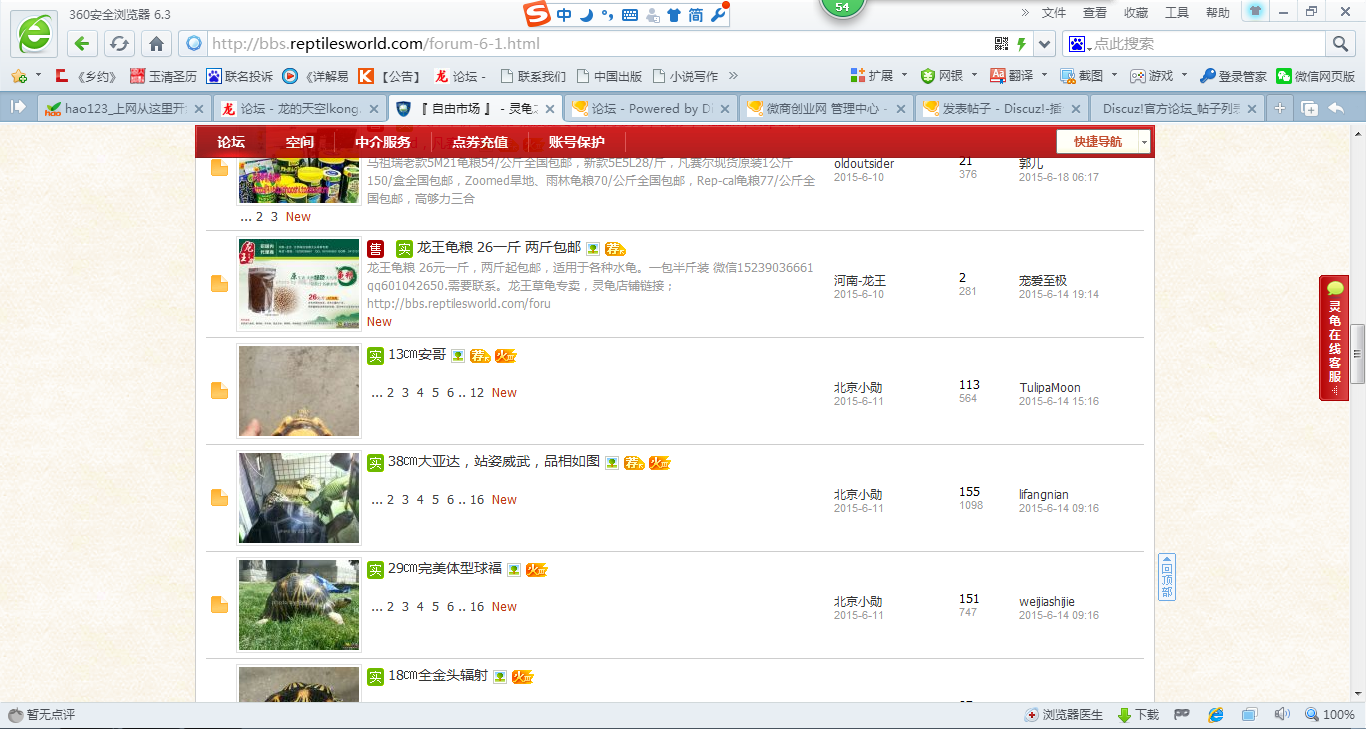
Task: Open the 龙王龟粮 product thumbnail
Action: point(298,284)
